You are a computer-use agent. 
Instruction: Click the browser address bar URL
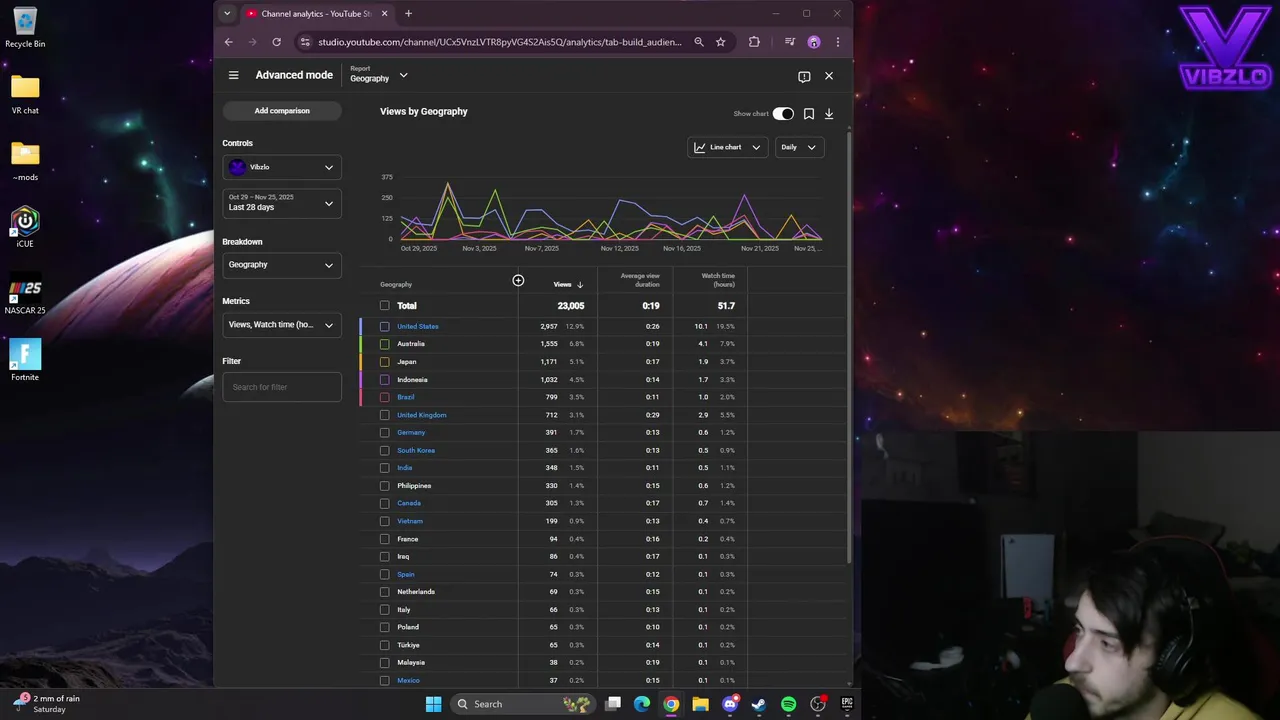point(500,42)
